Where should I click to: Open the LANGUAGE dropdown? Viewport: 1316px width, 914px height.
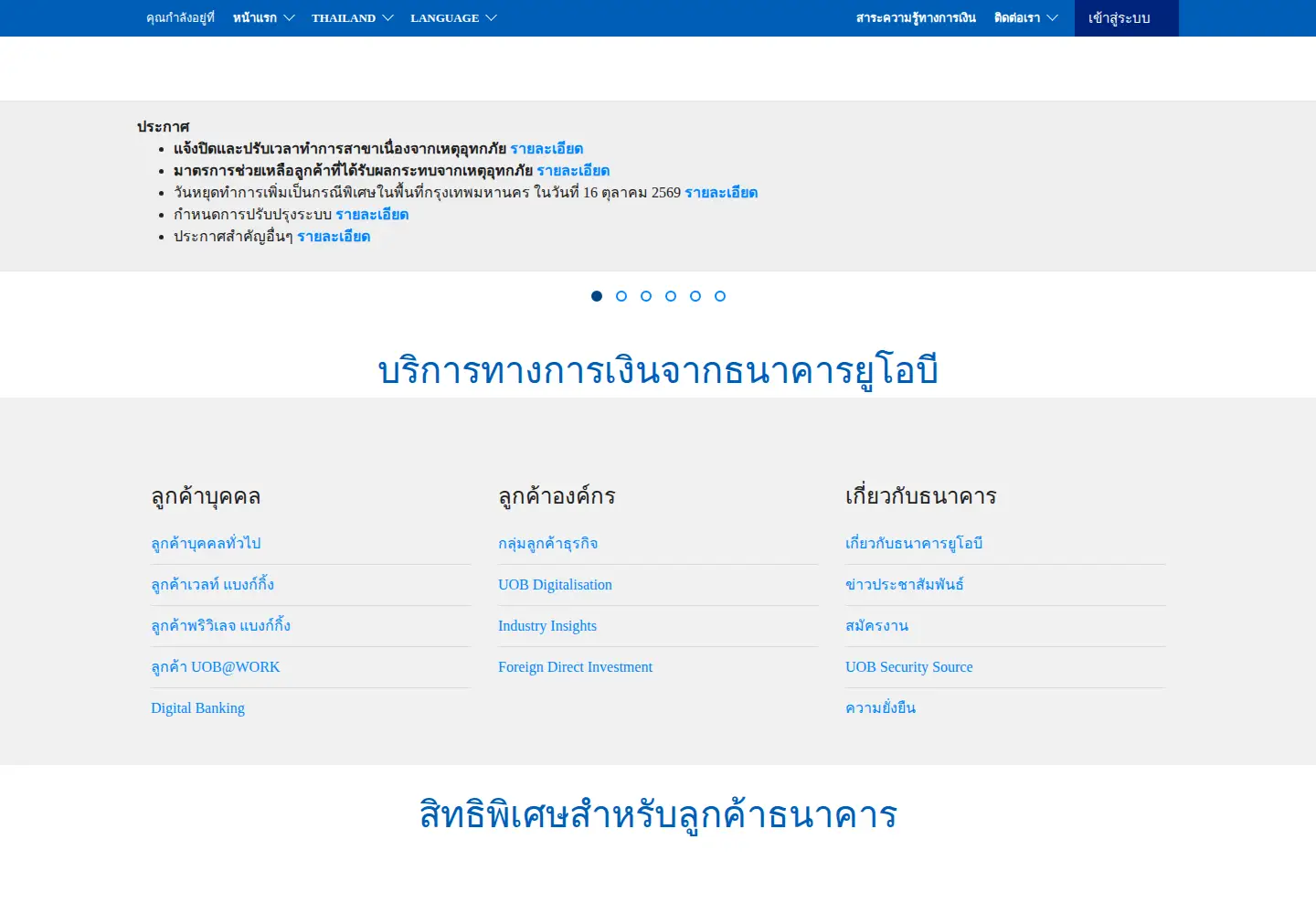pyautogui.click(x=453, y=18)
